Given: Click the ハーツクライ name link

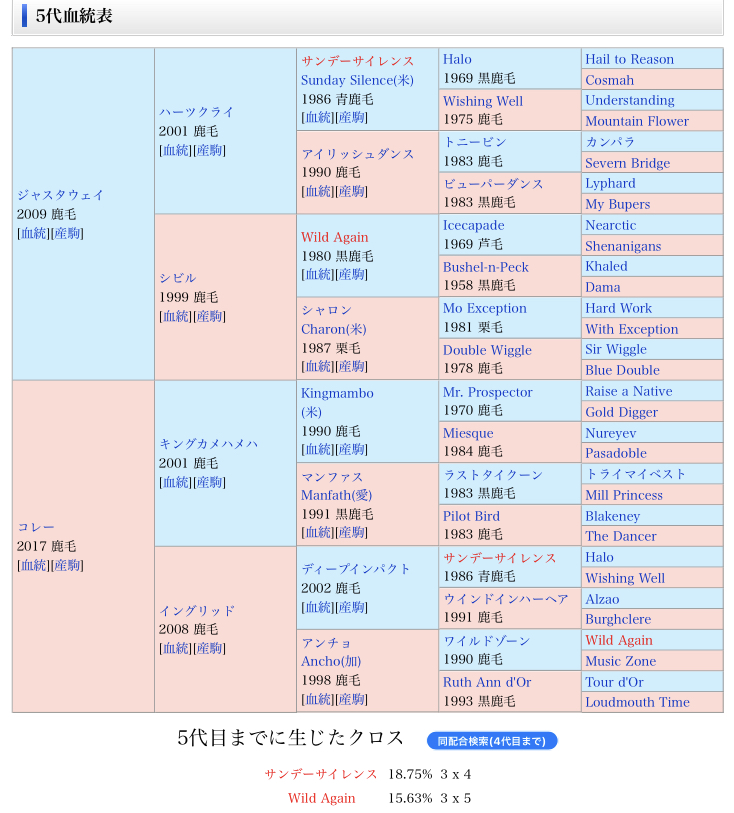Looking at the screenshot, I should point(196,112).
